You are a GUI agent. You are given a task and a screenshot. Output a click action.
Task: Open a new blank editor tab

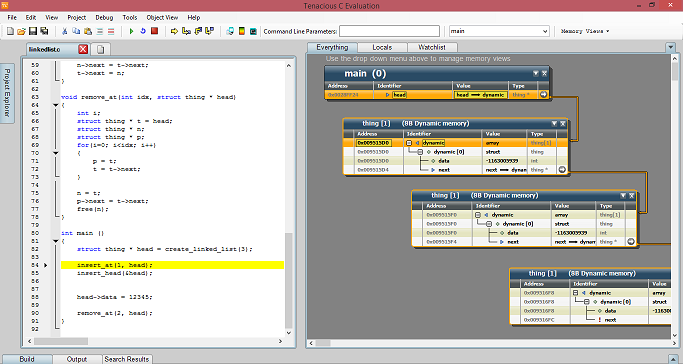click(x=101, y=49)
